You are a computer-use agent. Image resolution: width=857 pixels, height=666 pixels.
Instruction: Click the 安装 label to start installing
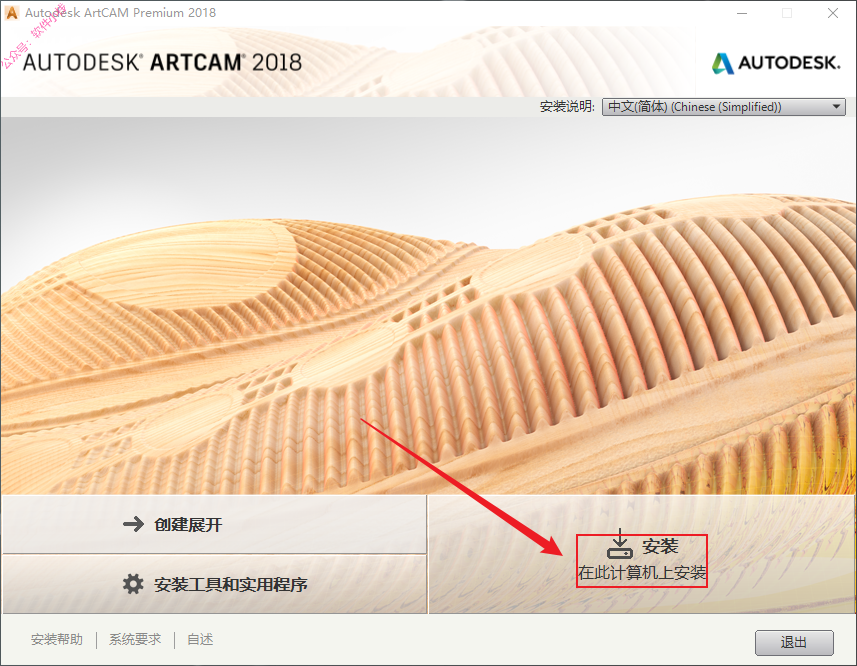pyautogui.click(x=660, y=546)
